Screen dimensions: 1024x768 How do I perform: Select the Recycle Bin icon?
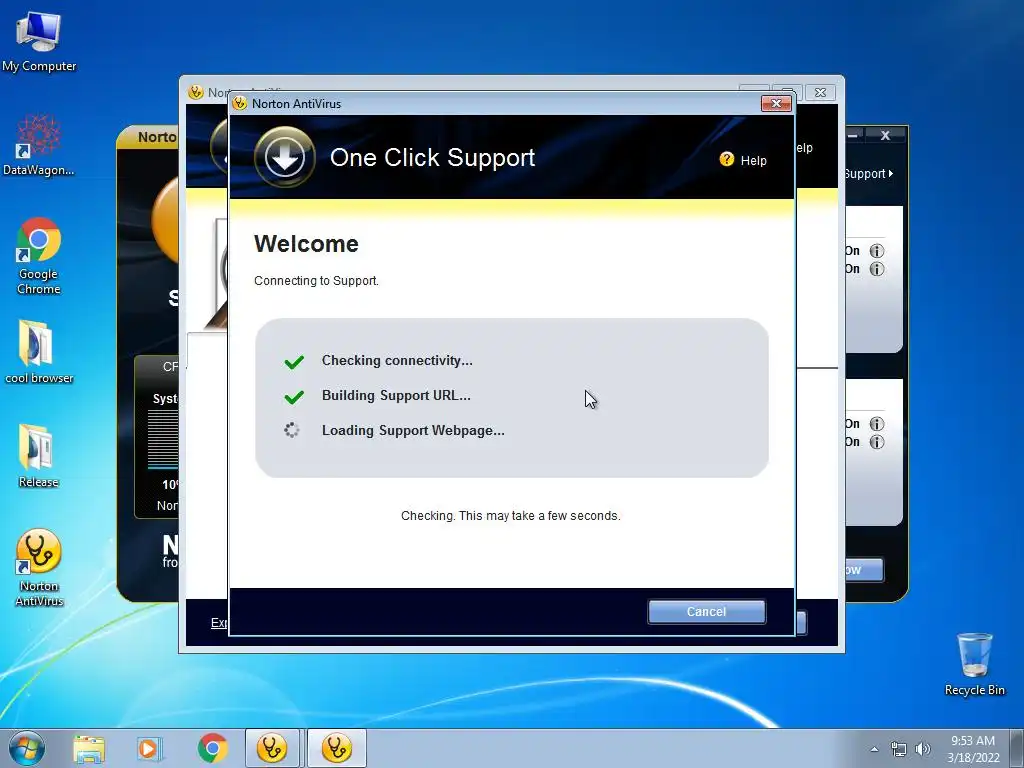pos(974,664)
